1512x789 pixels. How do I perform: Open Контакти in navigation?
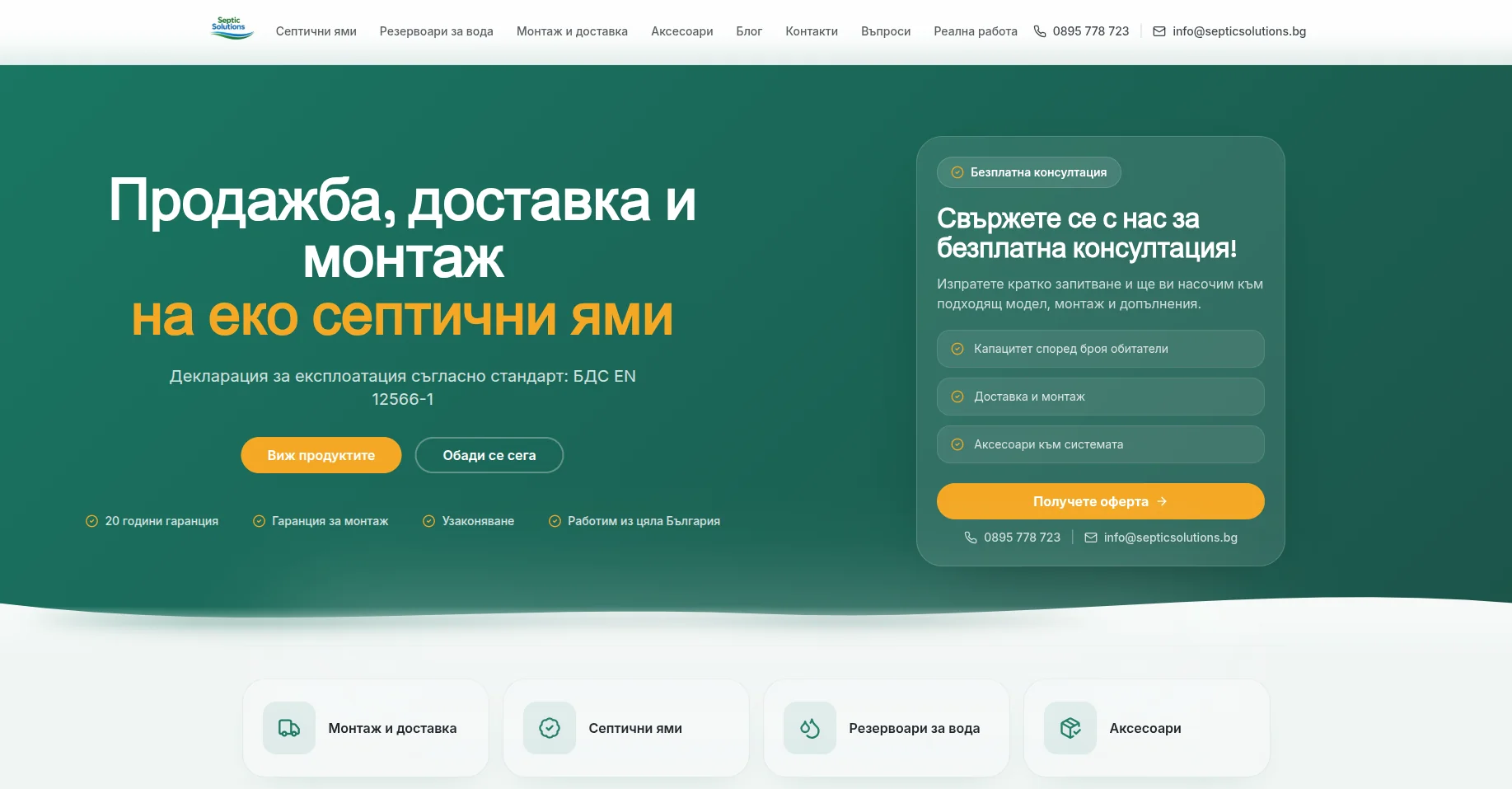pyautogui.click(x=812, y=31)
